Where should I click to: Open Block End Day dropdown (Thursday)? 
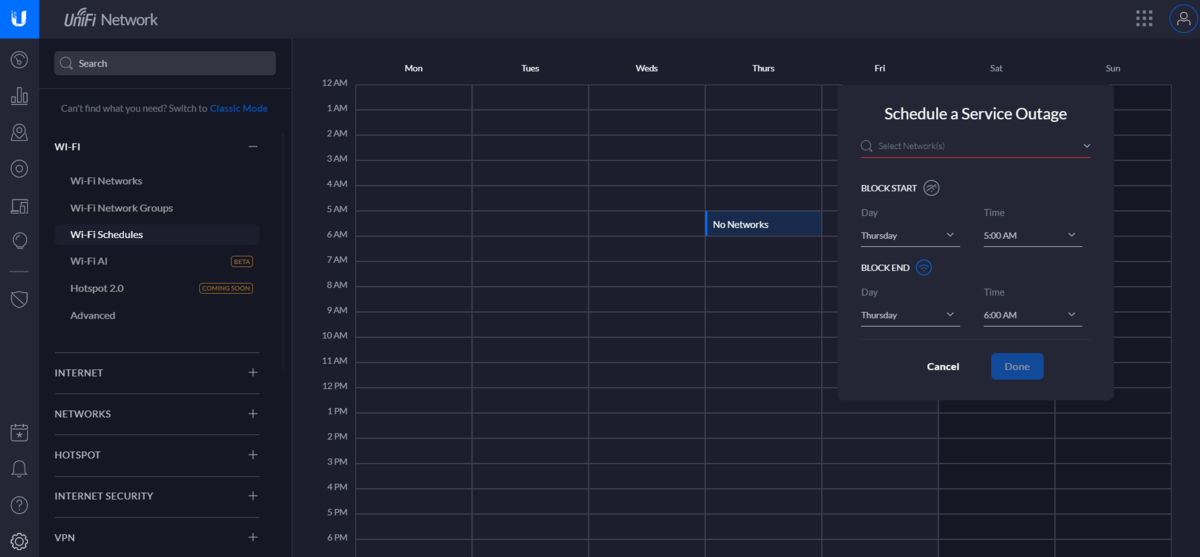[x=910, y=315]
